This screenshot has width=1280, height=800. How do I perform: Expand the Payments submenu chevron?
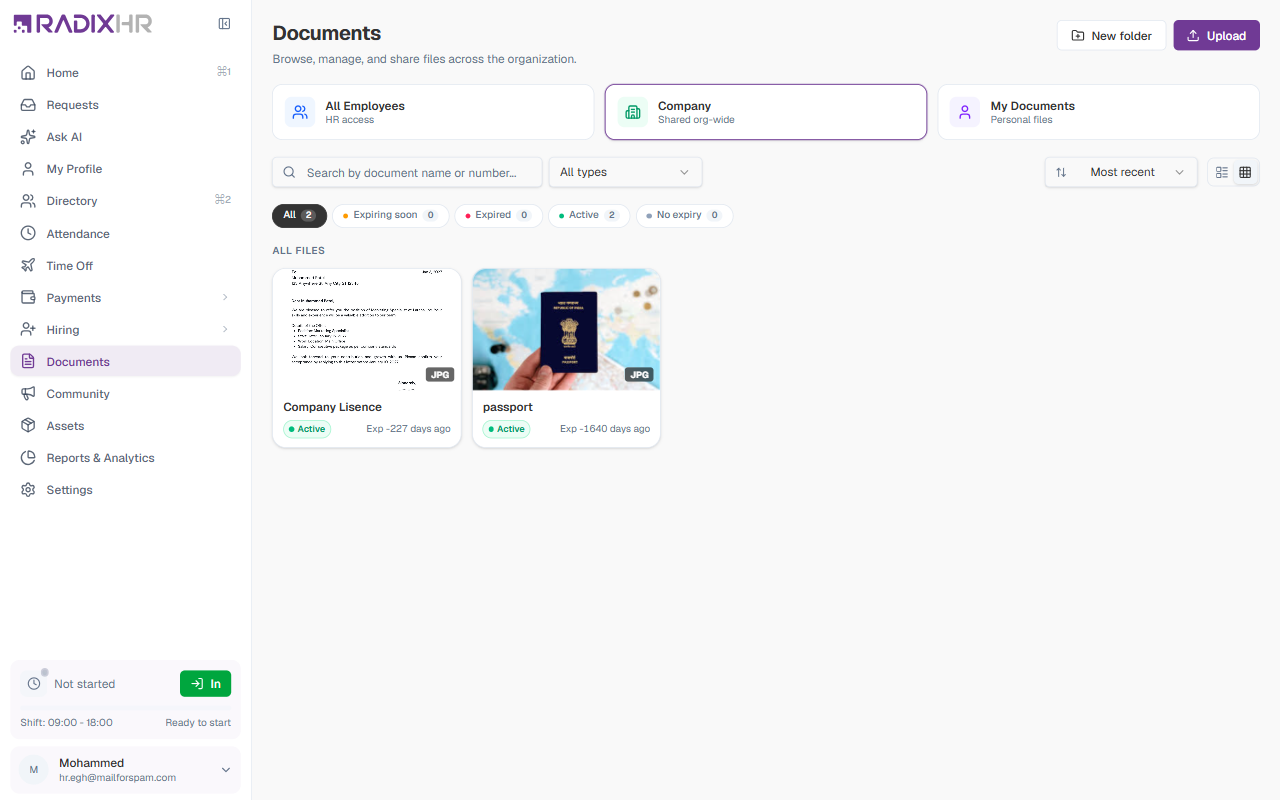(225, 298)
